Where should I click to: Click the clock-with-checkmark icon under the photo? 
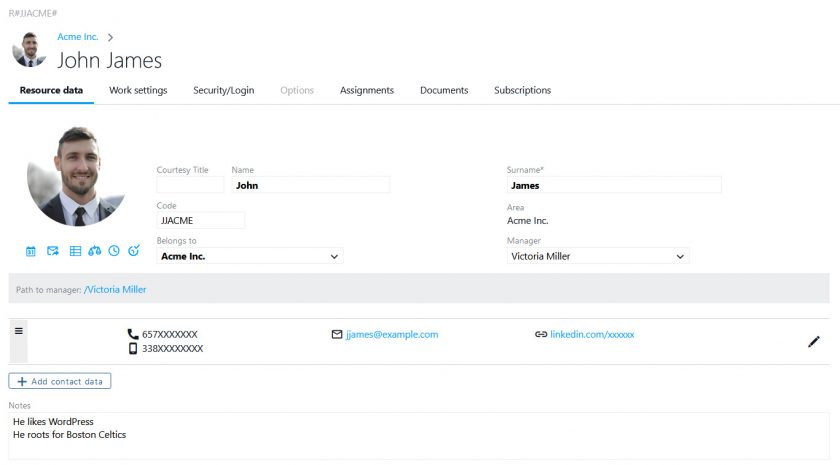134,251
